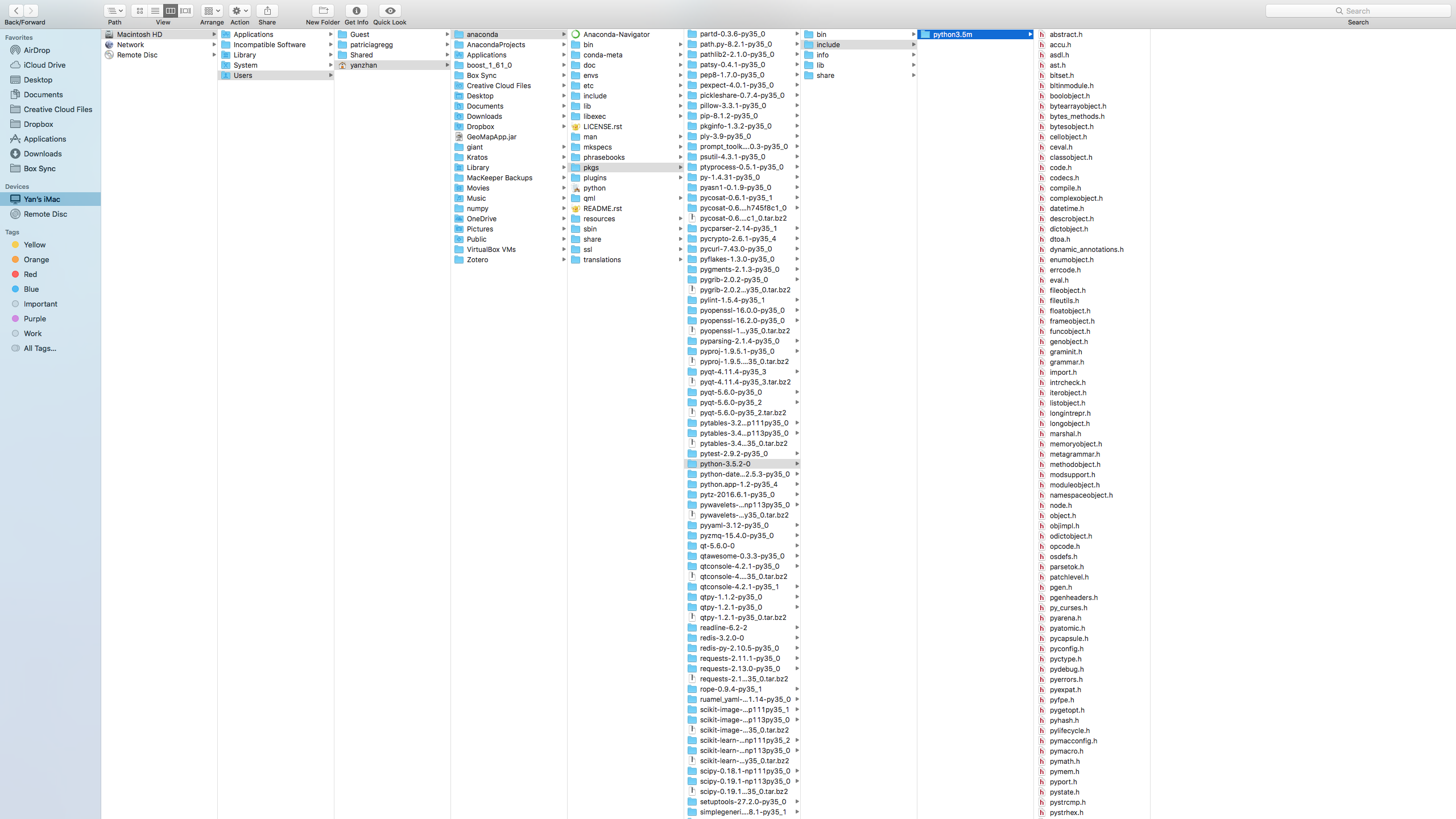Select LICENSE.rst file
1456x819 pixels.
pyautogui.click(x=626, y=126)
